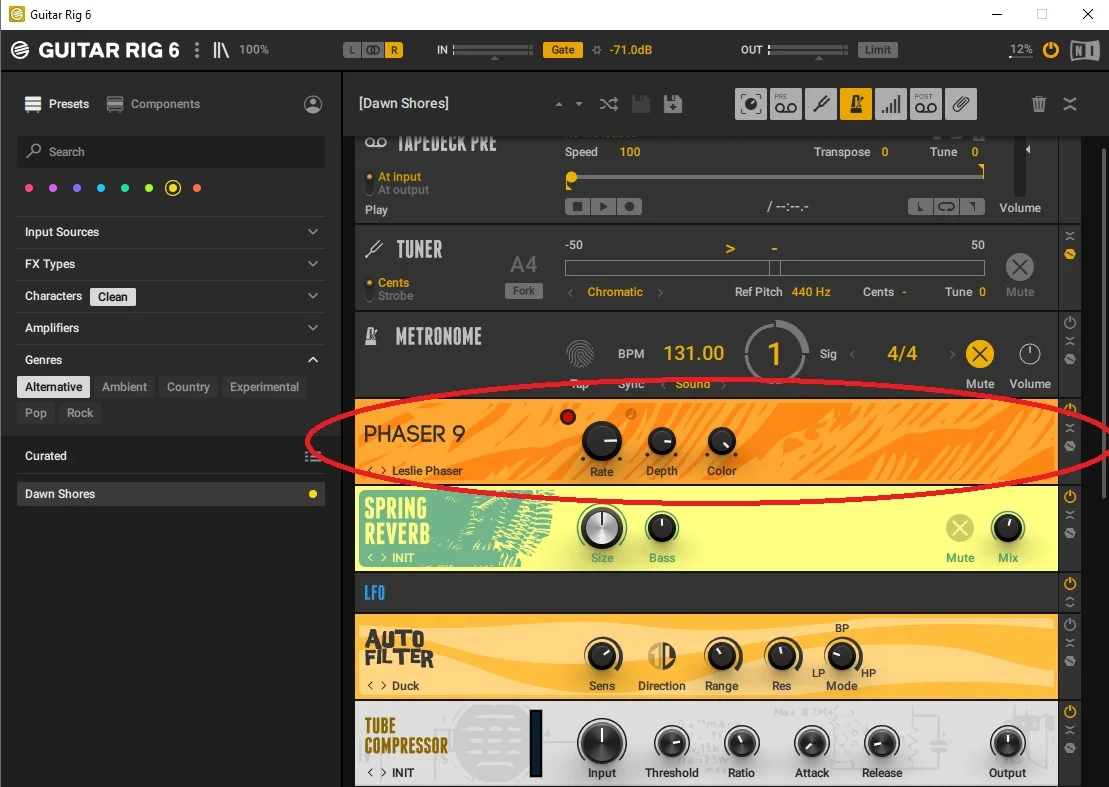This screenshot has width=1109, height=787.
Task: Open the Components tab
Action: point(153,104)
